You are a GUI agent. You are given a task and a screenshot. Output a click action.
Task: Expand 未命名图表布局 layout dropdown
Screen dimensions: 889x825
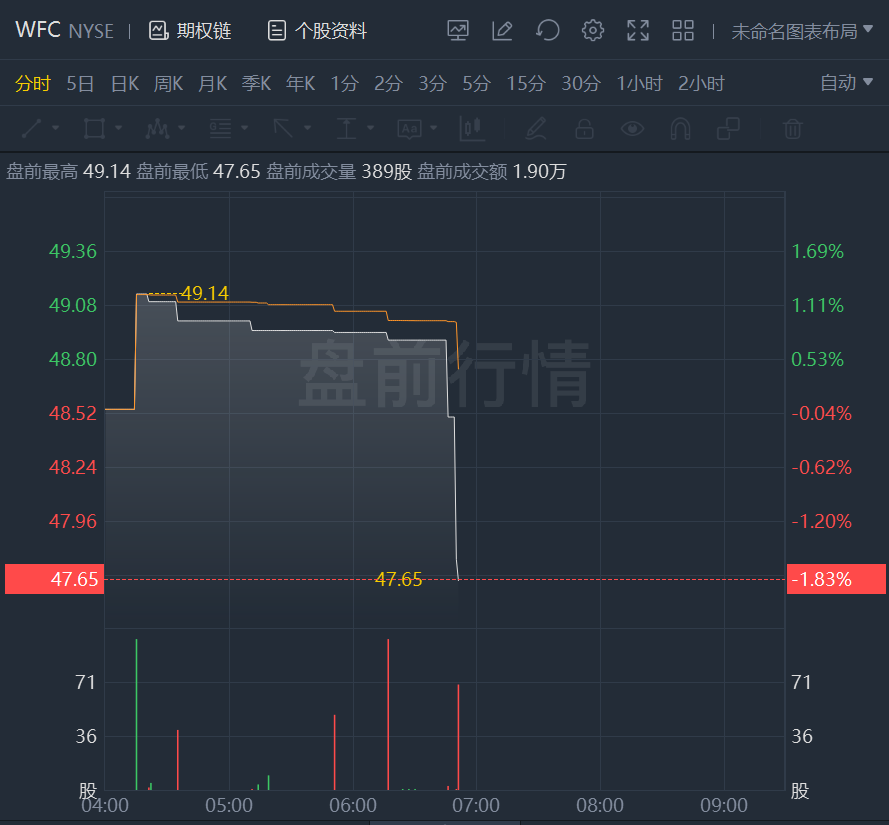click(802, 31)
